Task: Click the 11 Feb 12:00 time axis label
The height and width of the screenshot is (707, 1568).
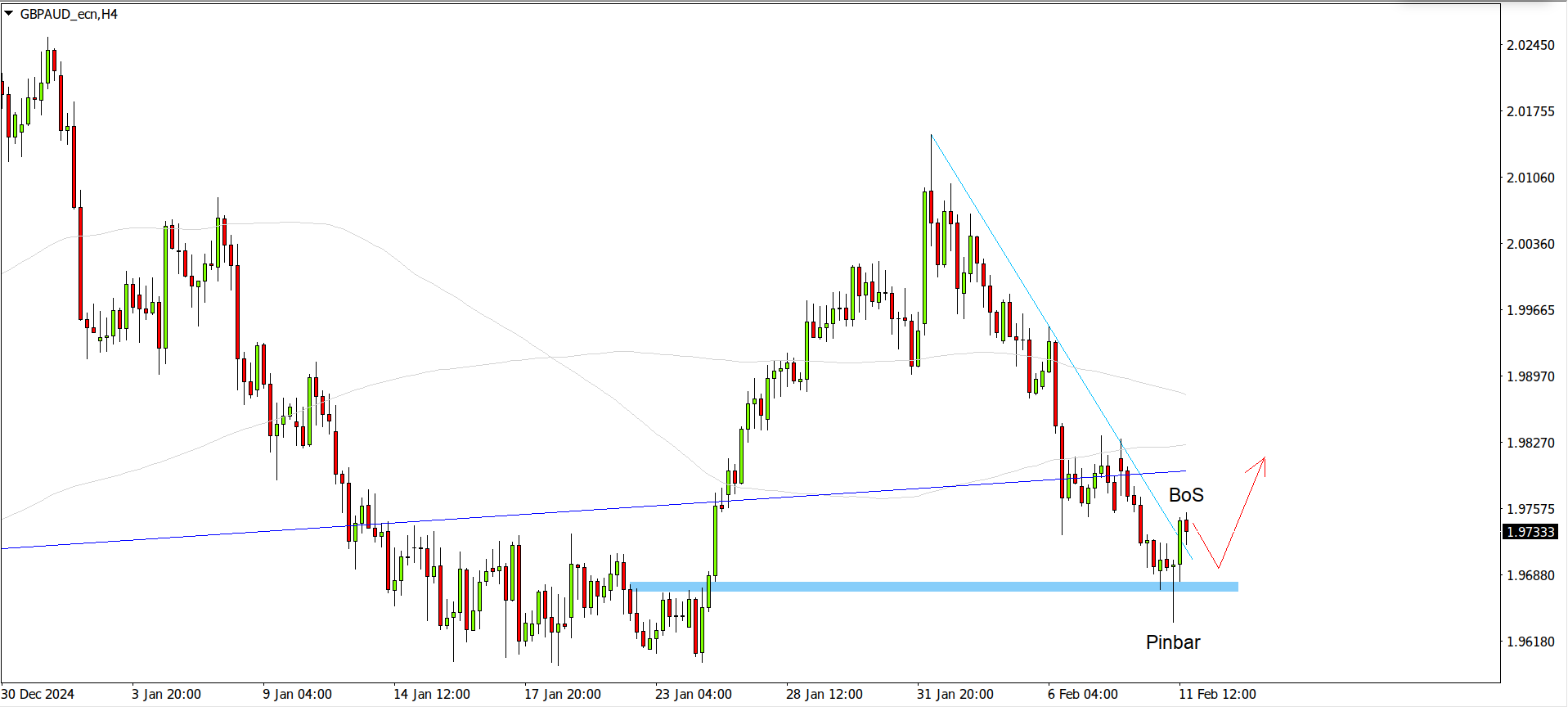Action: point(1217,694)
